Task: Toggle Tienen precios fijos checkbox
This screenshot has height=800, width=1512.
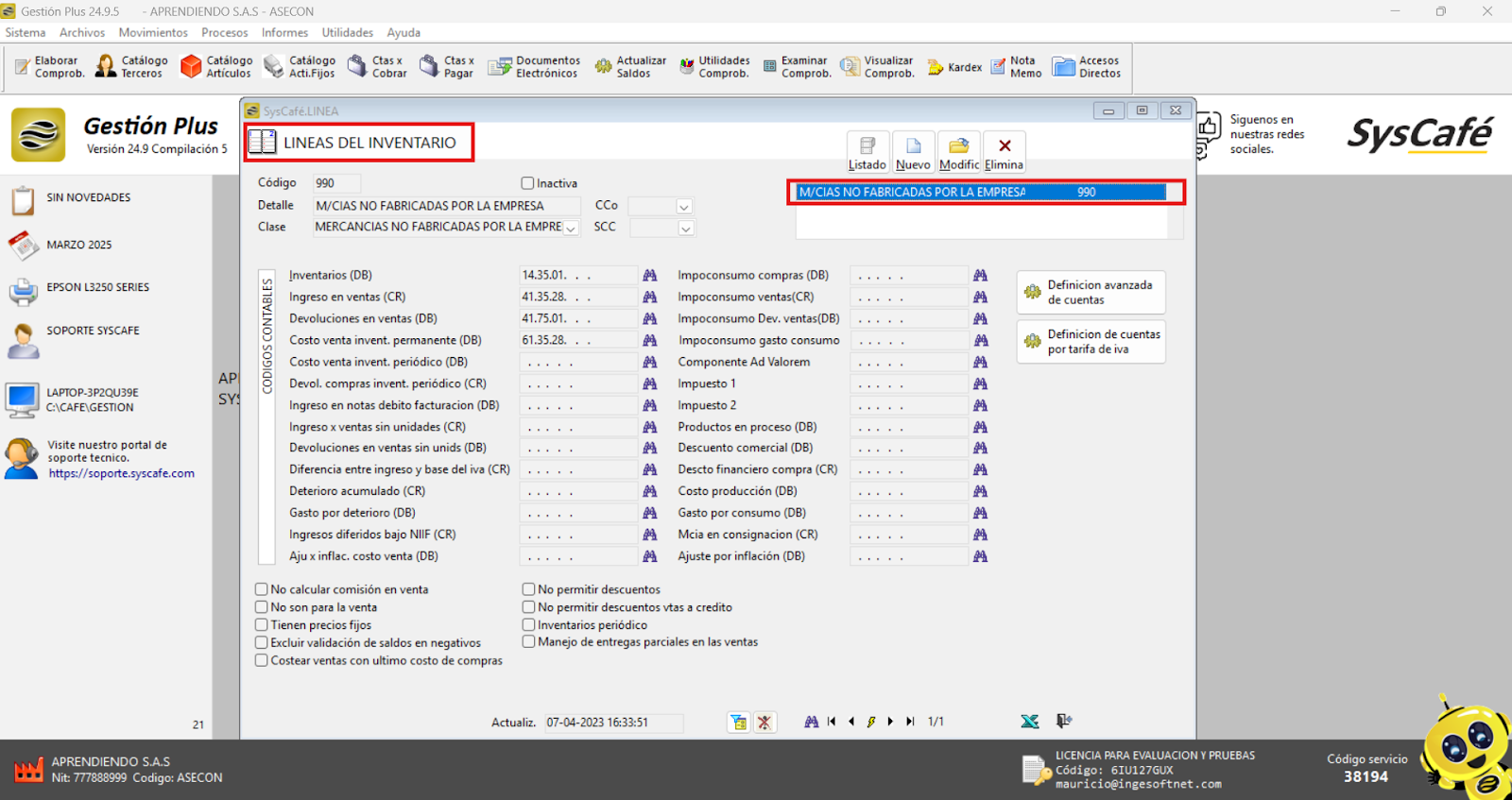Action: pos(262,625)
